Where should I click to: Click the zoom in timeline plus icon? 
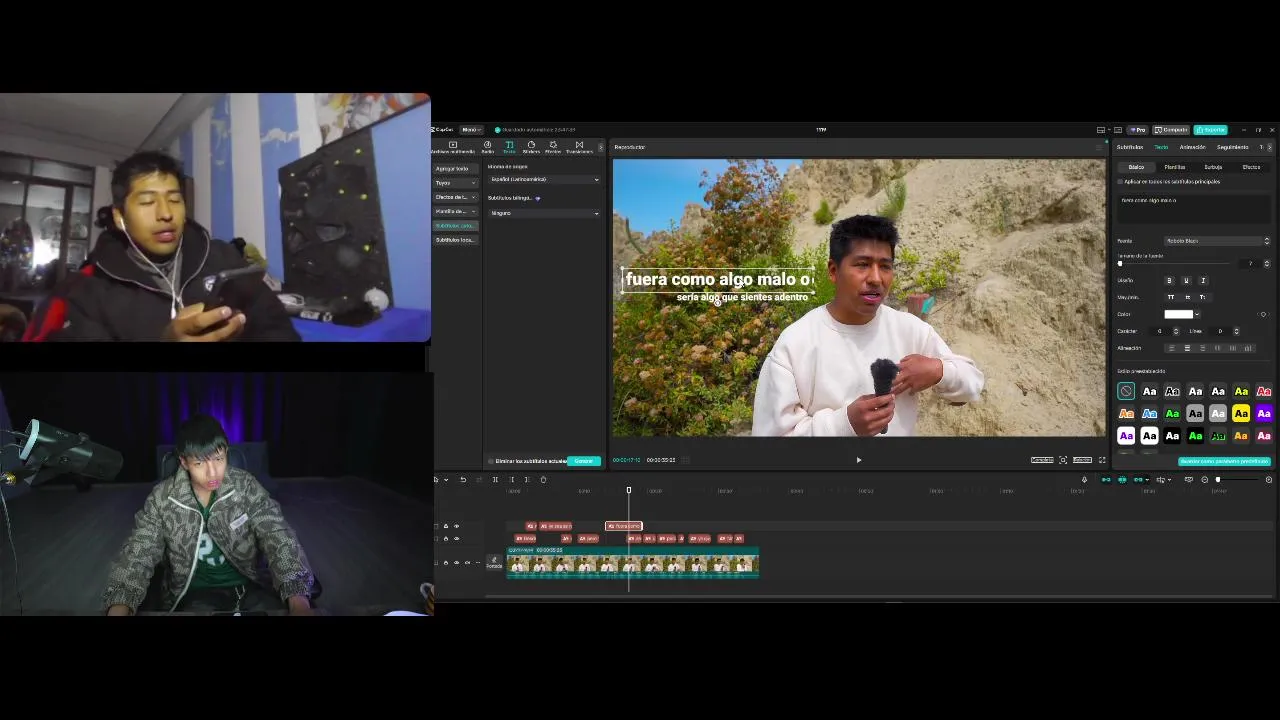pyautogui.click(x=1269, y=480)
